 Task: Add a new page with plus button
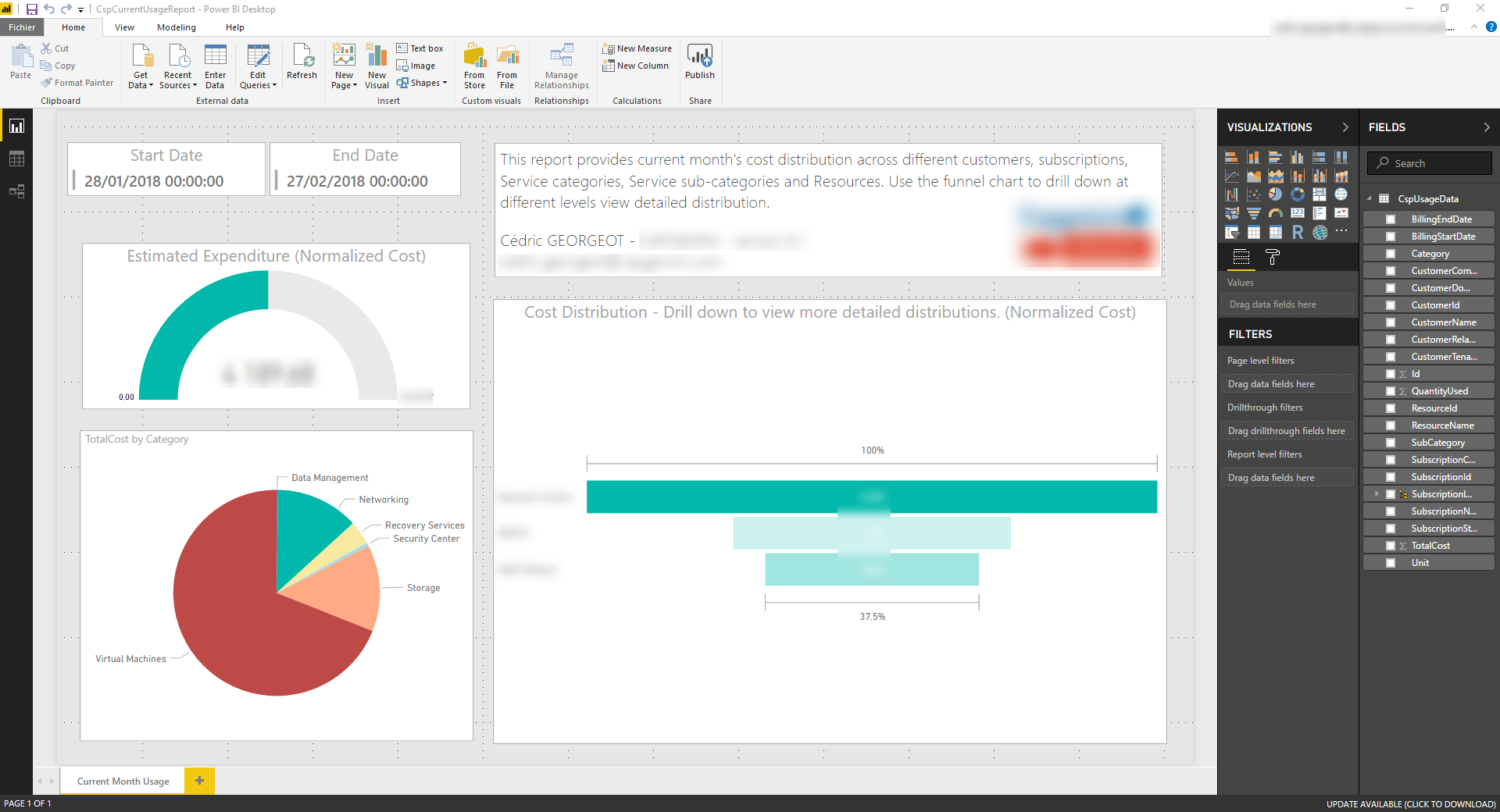pyautogui.click(x=199, y=781)
